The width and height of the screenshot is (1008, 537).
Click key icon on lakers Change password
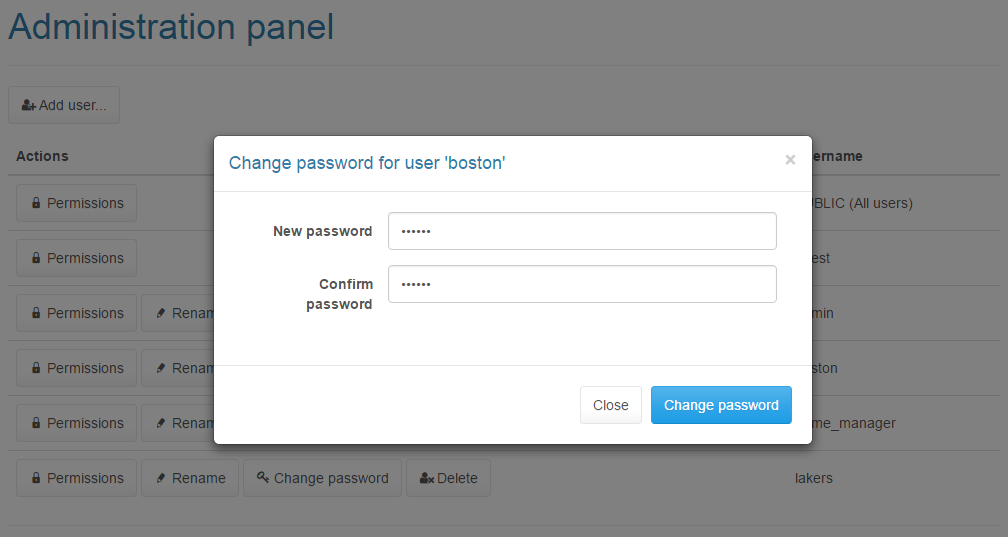coord(263,478)
